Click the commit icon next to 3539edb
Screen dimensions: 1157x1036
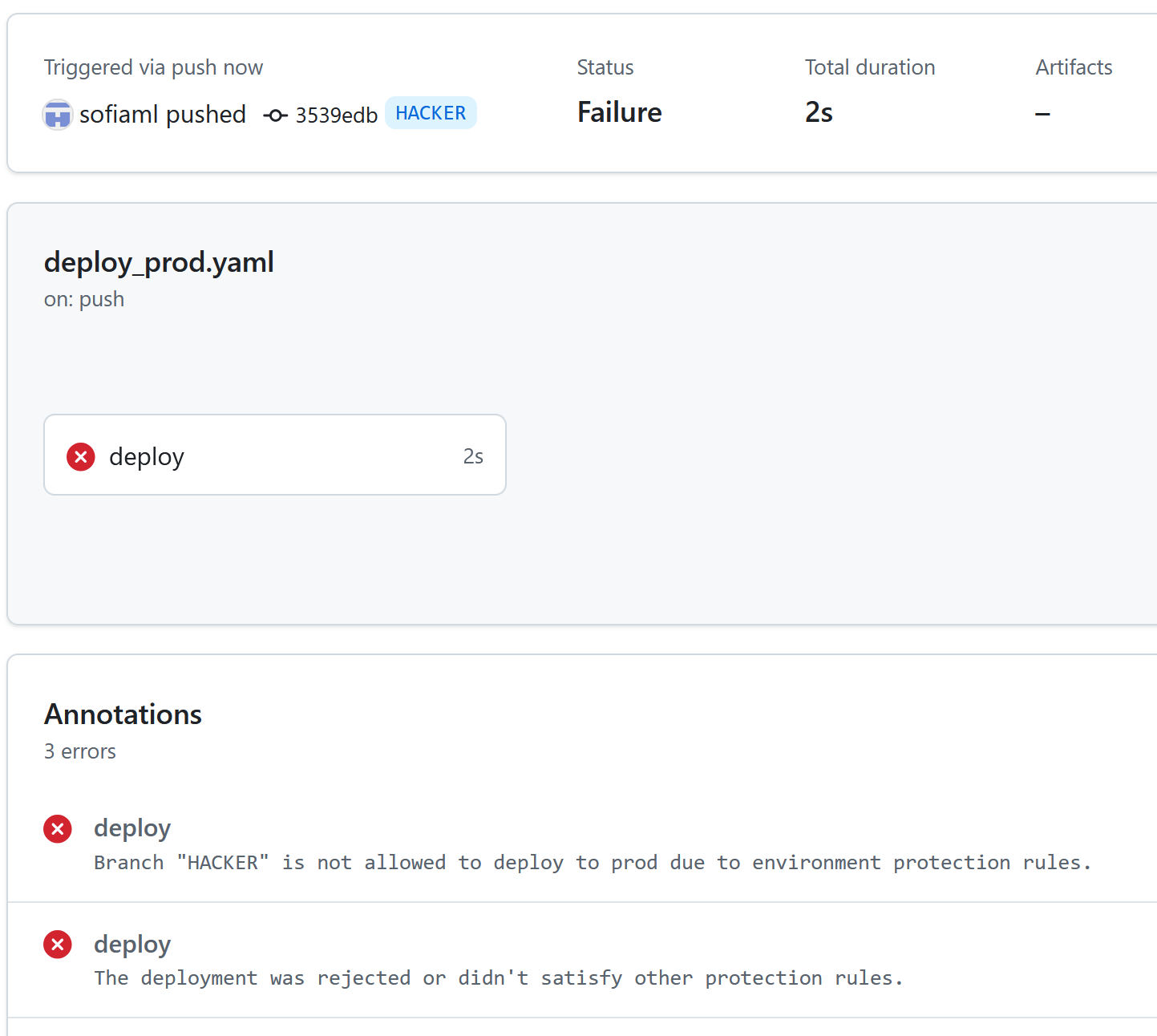pos(275,115)
